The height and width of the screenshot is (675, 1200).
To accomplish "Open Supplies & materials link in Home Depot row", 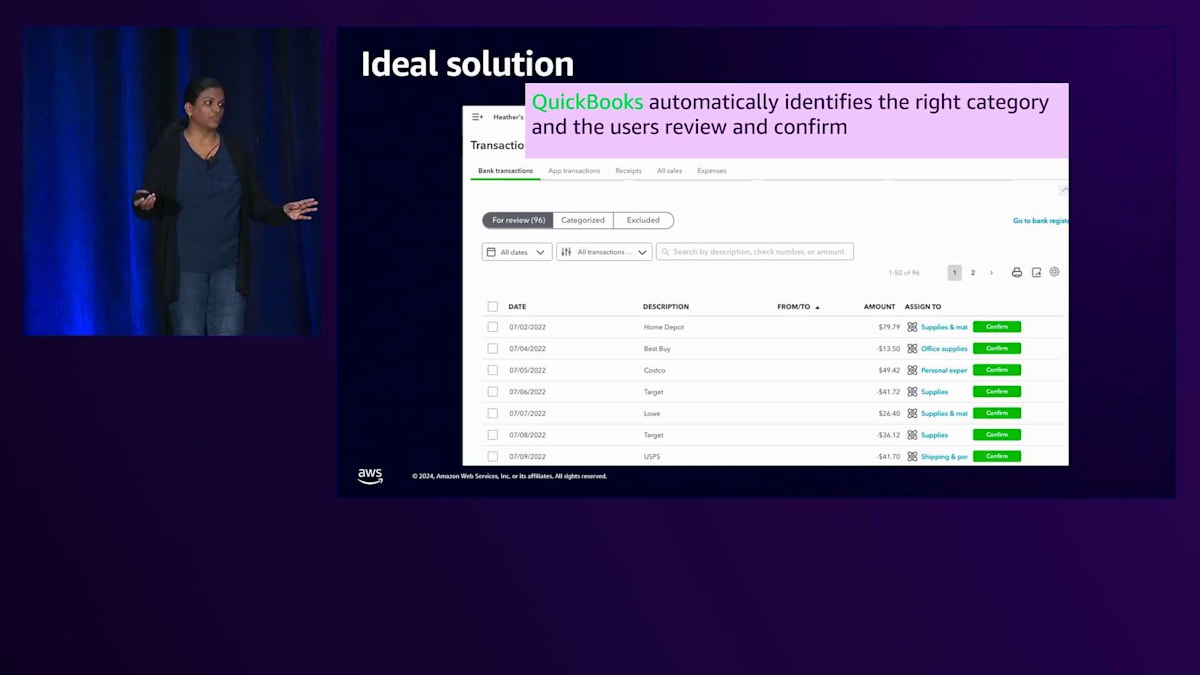I will tap(944, 327).
